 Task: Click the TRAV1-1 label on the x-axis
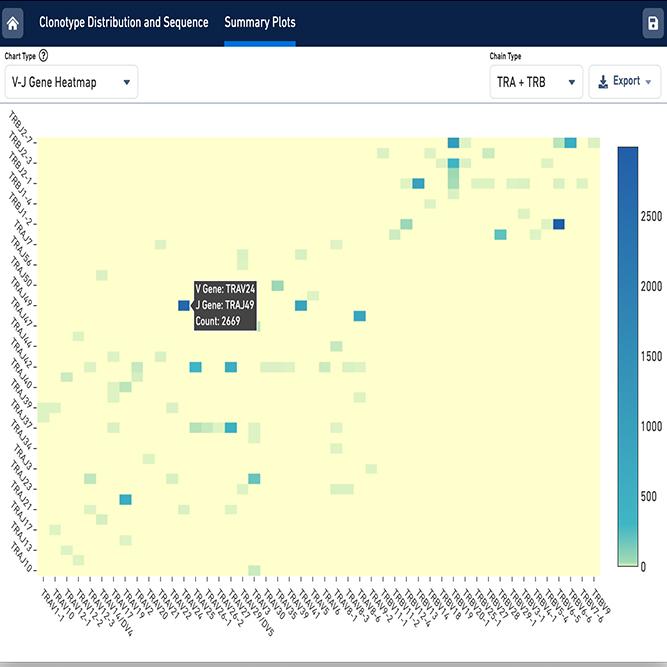point(50,601)
